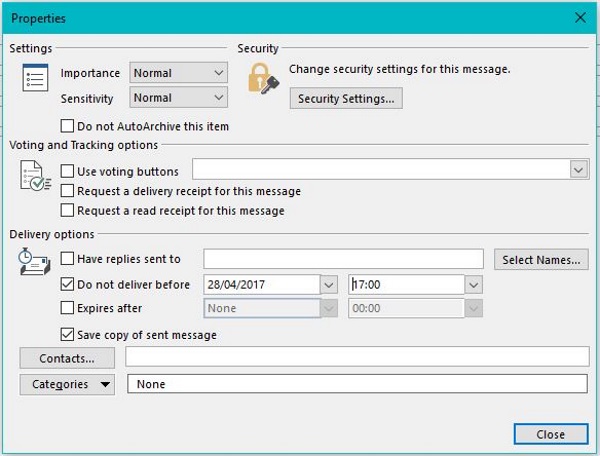Click the Importance label
Image resolution: width=600 pixels, height=456 pixels.
[x=90, y=73]
